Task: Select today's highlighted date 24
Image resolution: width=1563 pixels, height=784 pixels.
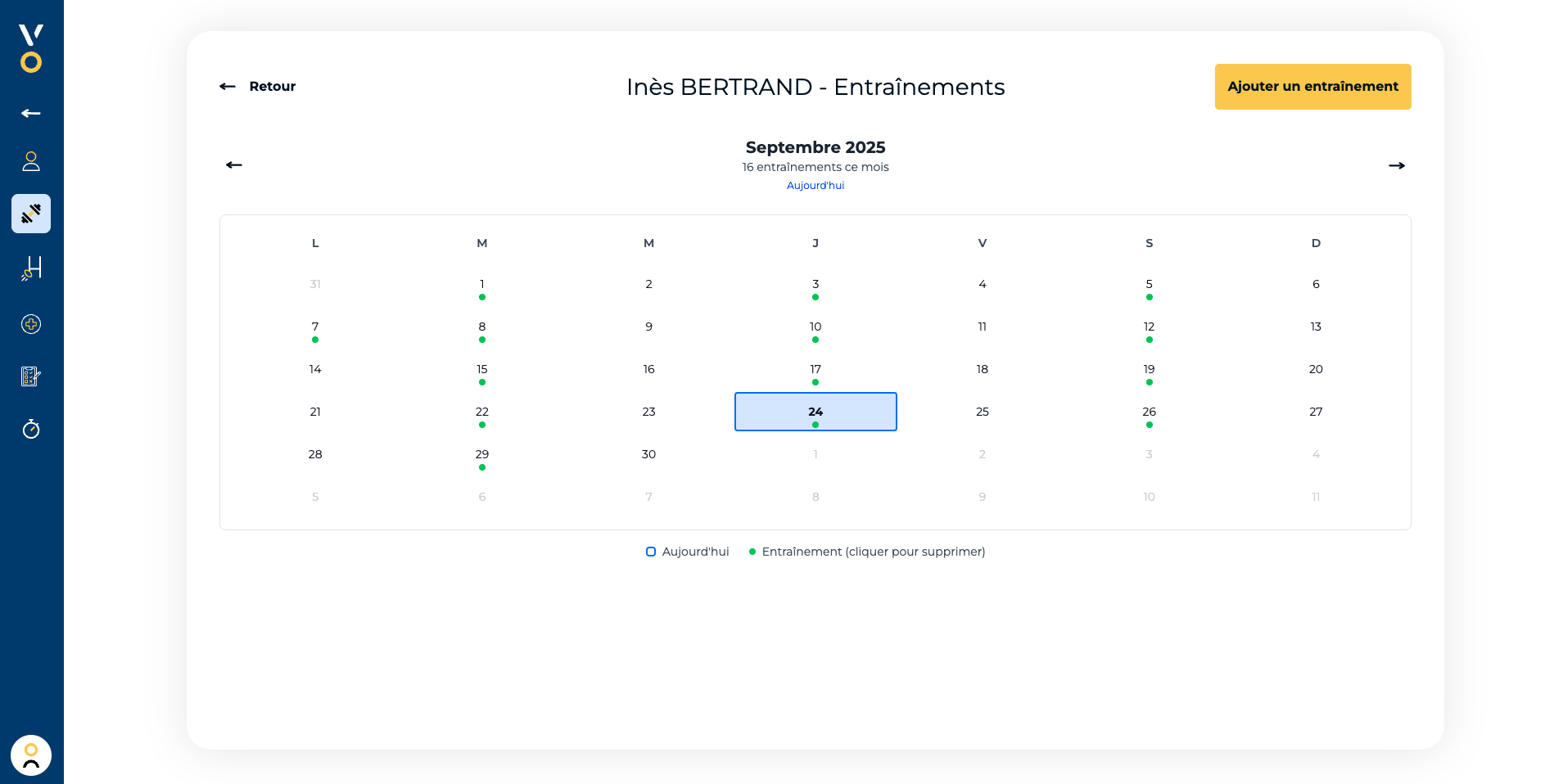Action: (815, 412)
